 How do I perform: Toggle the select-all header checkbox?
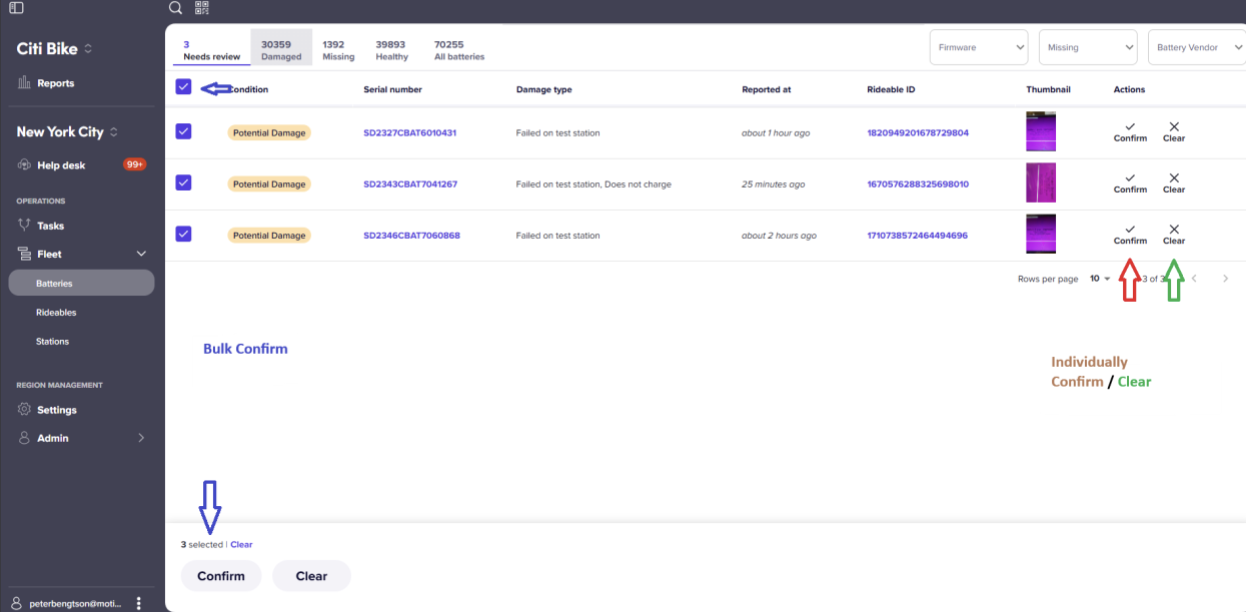[x=183, y=87]
